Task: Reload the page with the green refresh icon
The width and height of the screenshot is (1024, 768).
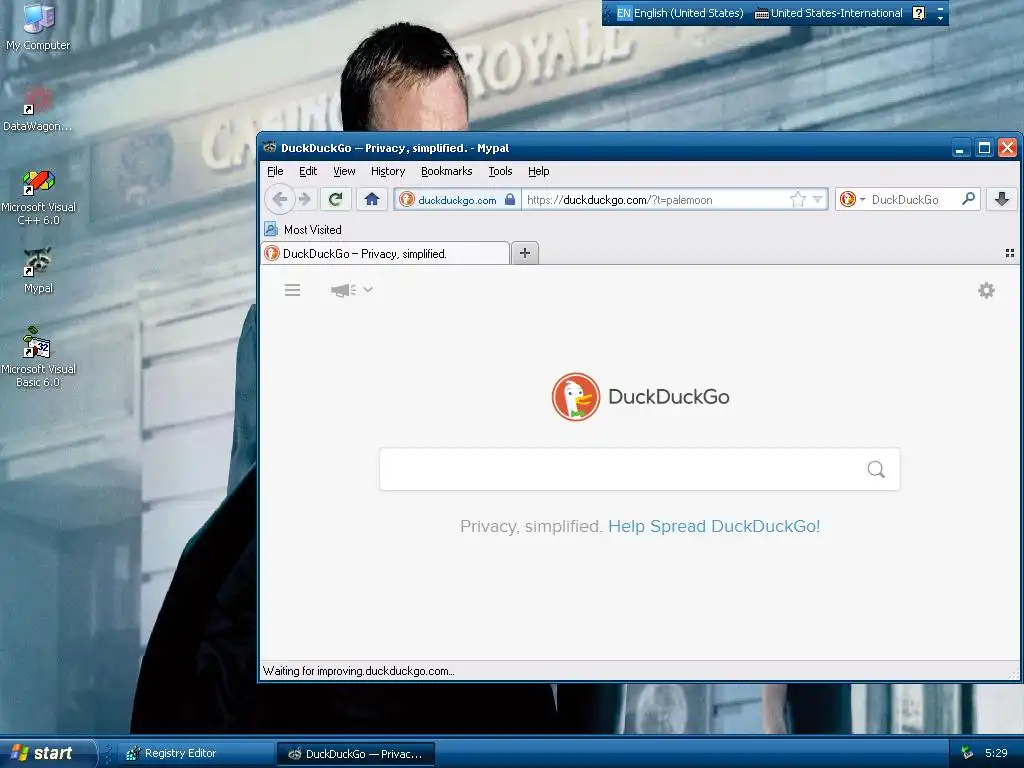Action: point(336,199)
